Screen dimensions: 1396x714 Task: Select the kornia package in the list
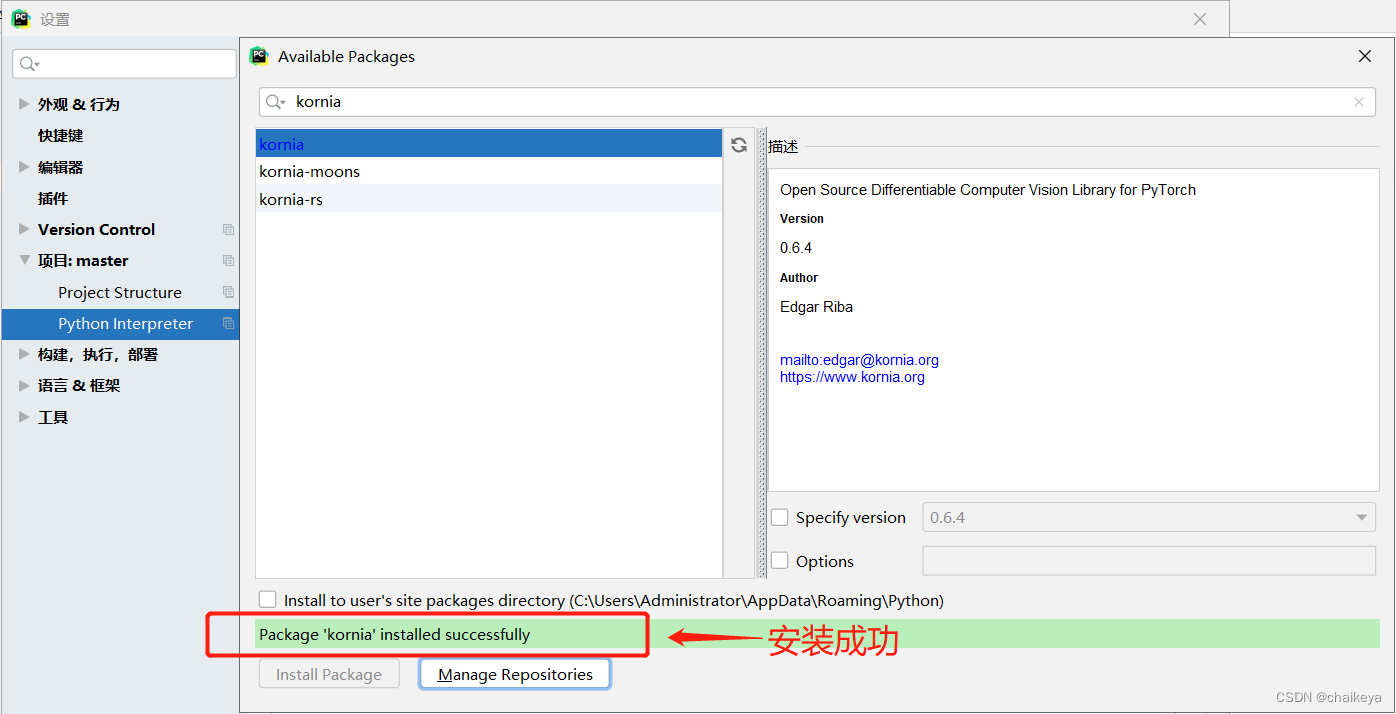click(488, 144)
